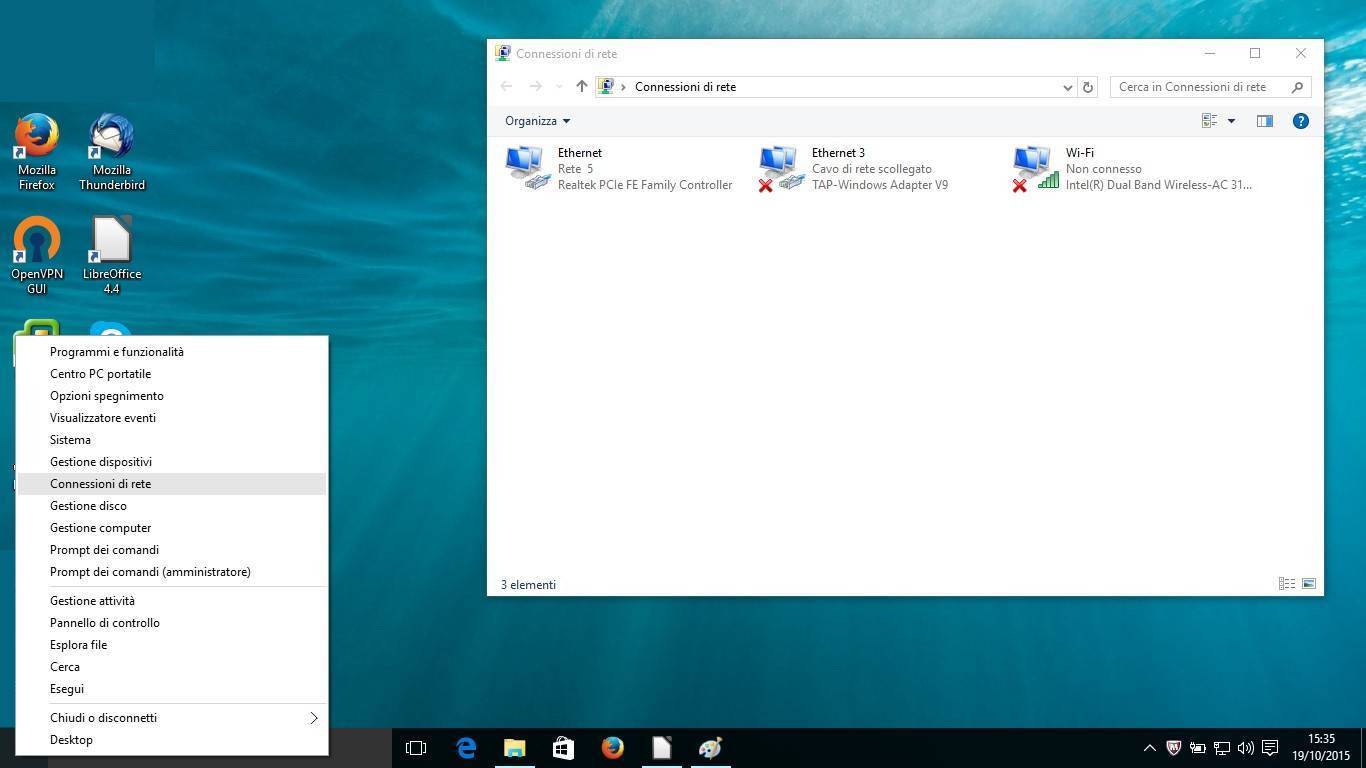This screenshot has width=1366, height=768.
Task: Click the Non connesso status text
Action: [1104, 169]
